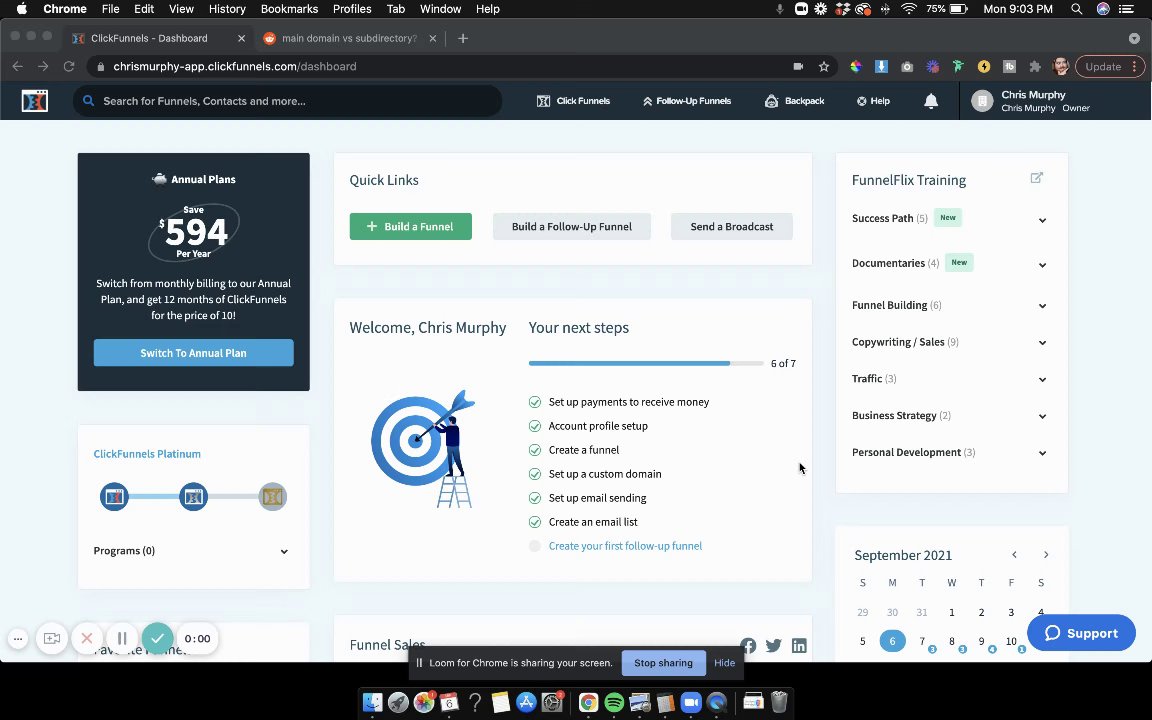1152x720 pixels.
Task: Expand the Traffic training section
Action: (x=1043, y=379)
